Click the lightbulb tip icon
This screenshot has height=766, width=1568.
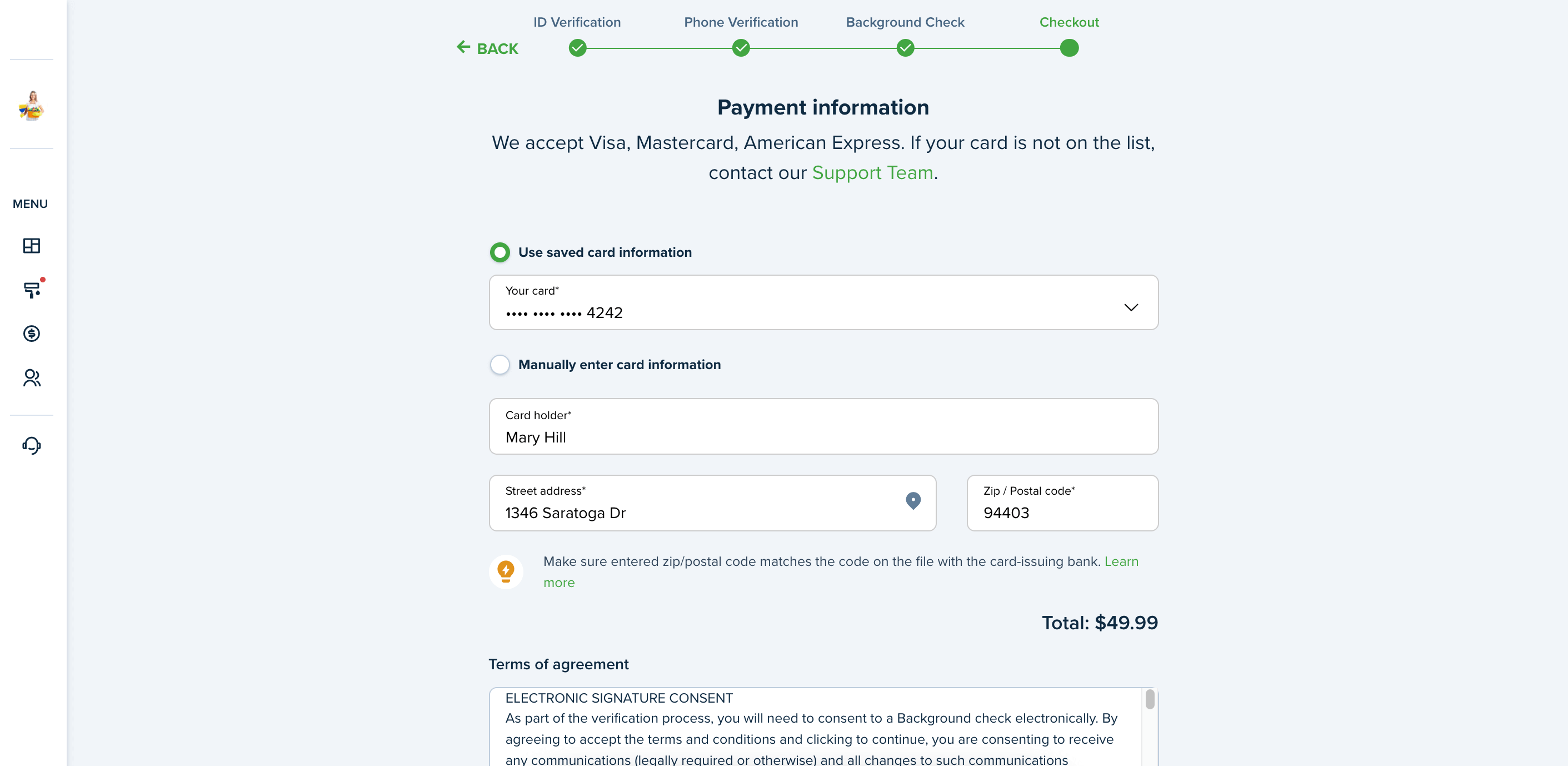tap(506, 572)
